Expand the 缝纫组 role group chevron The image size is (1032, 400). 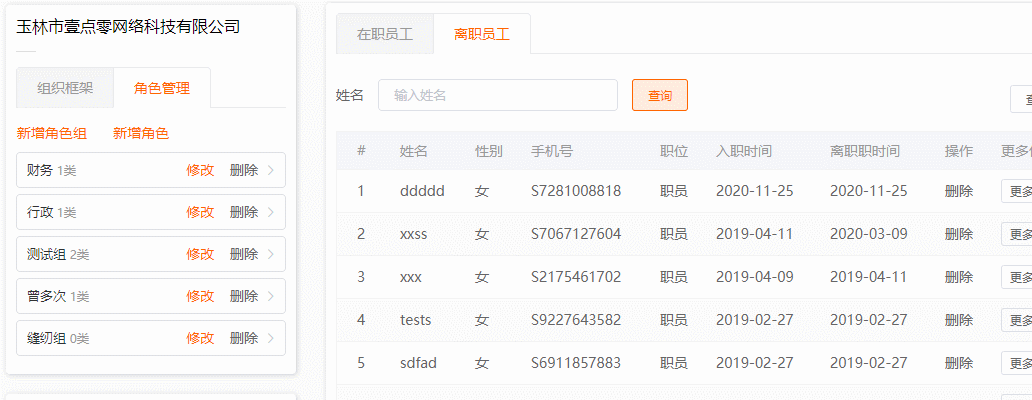click(x=271, y=339)
